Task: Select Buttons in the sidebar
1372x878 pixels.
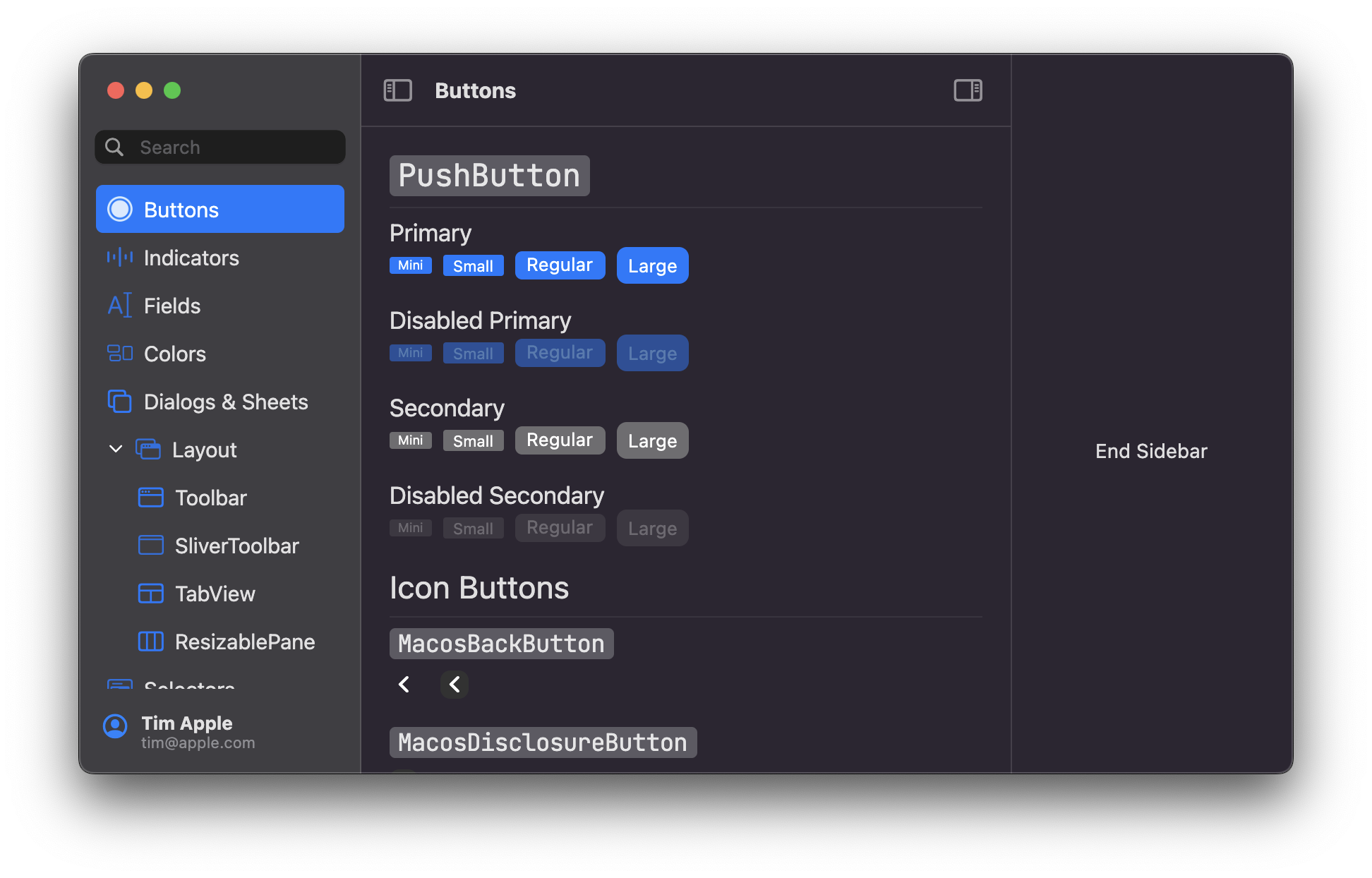Action: point(219,210)
